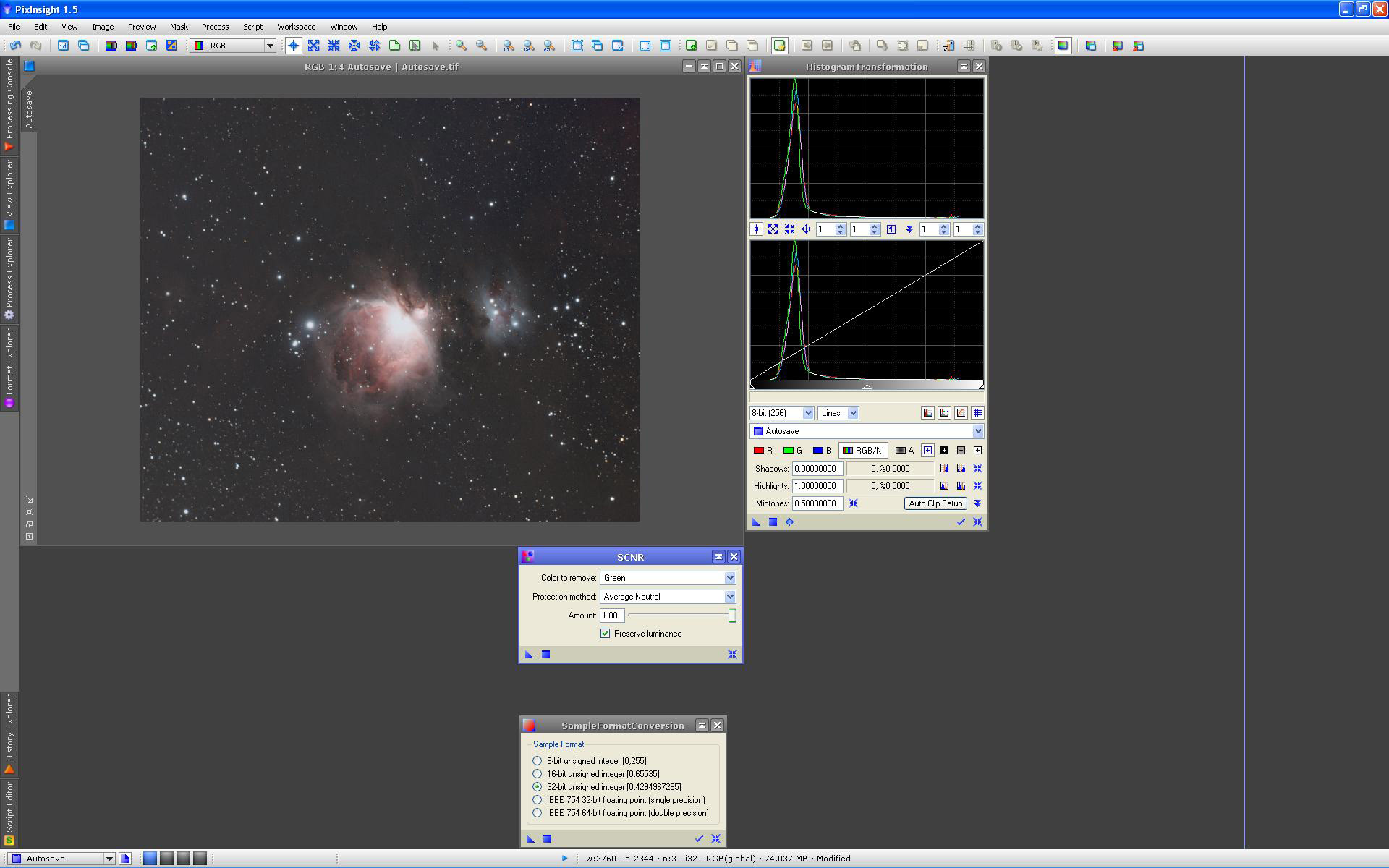Click Apply square icon in HistogramTransformation
Image resolution: width=1389 pixels, height=868 pixels.
click(773, 522)
